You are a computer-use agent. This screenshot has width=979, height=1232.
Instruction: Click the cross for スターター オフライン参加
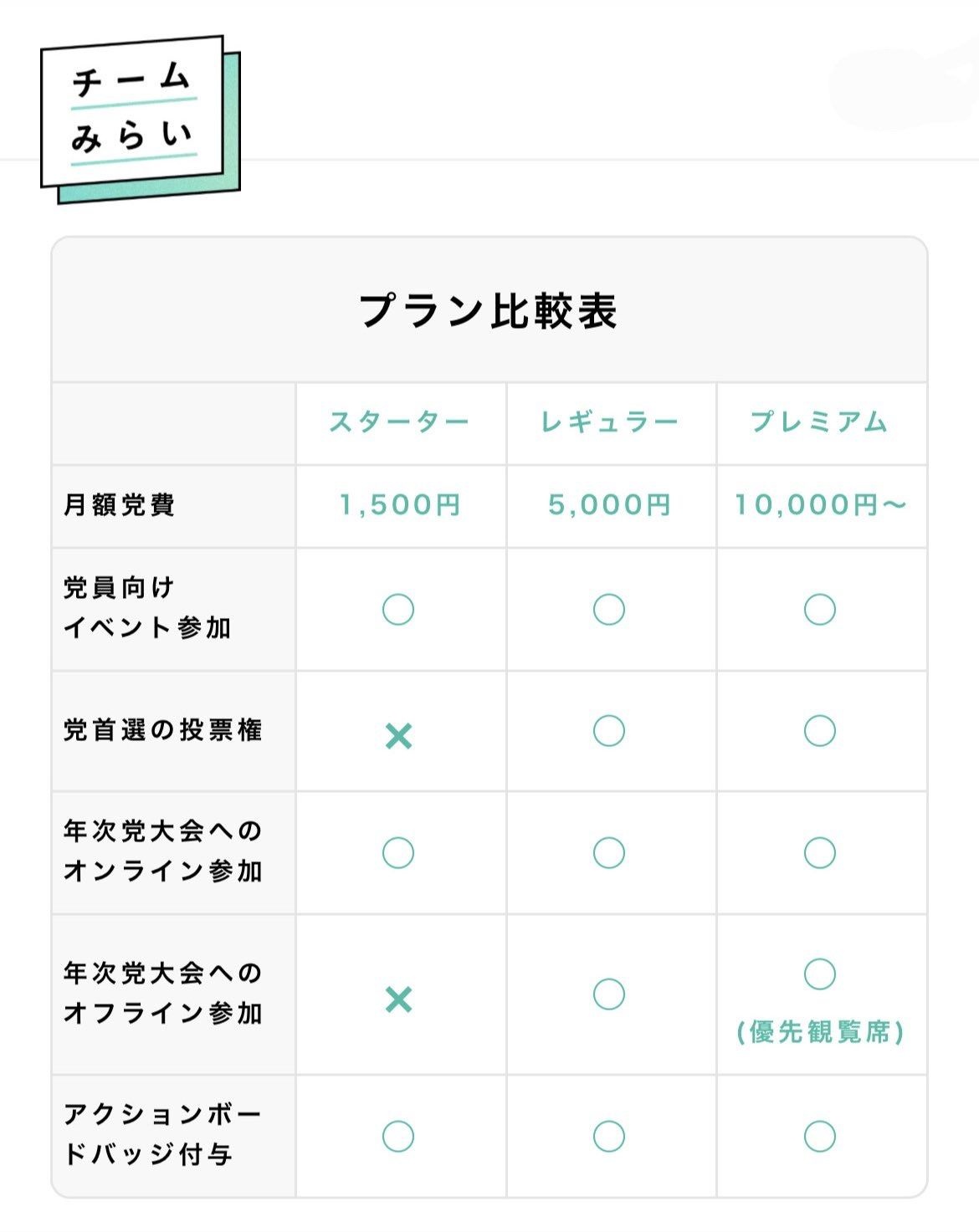[399, 999]
